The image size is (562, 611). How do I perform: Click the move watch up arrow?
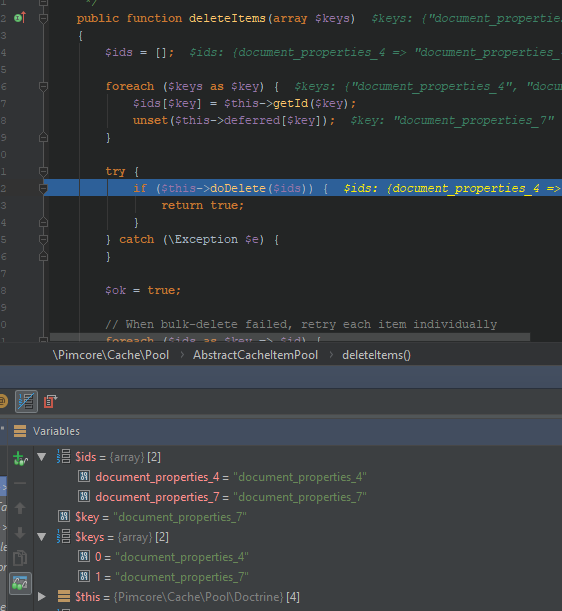click(20, 508)
